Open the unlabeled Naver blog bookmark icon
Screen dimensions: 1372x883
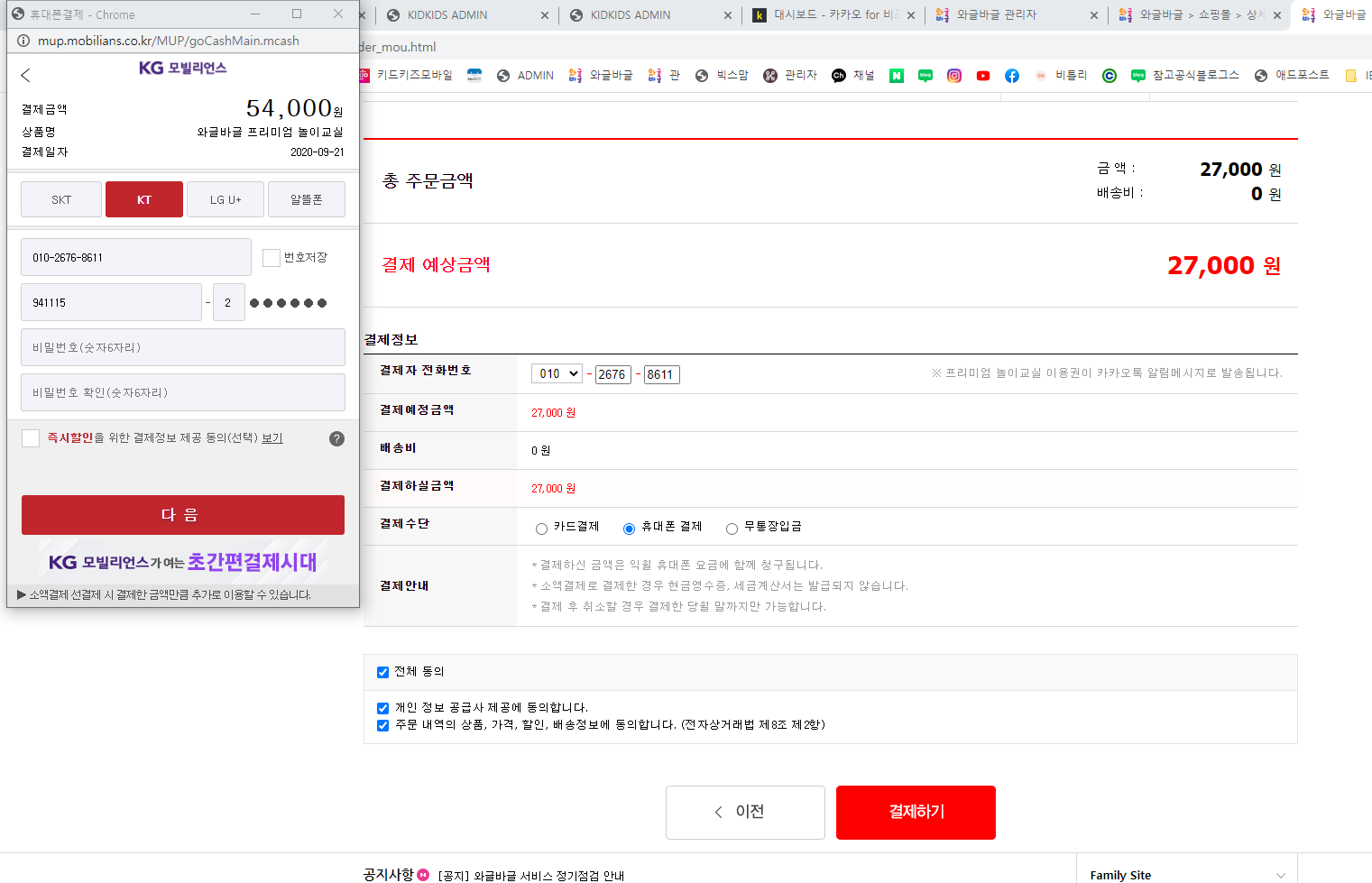tap(925, 76)
